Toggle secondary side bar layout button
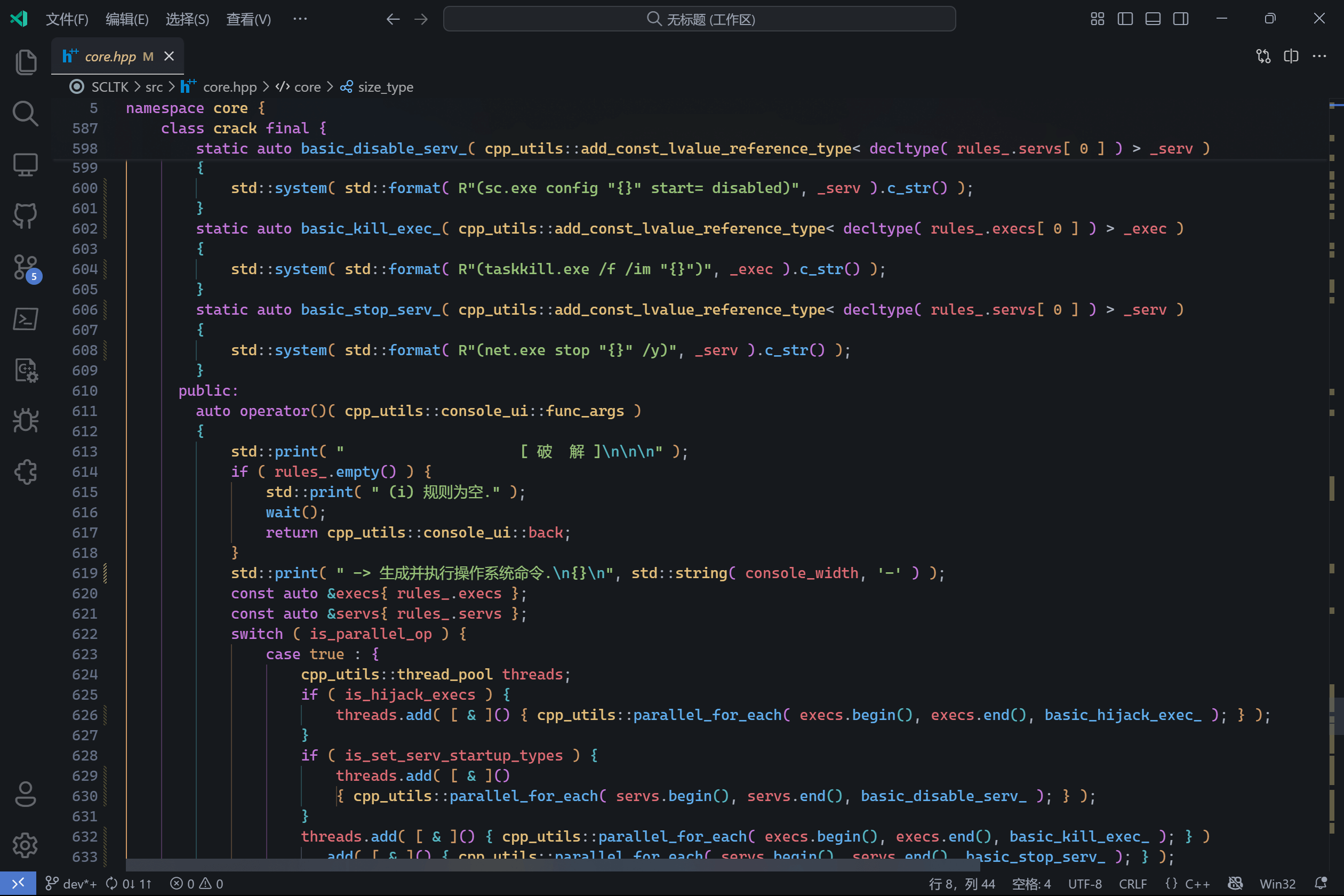The height and width of the screenshot is (896, 1344). coord(1181,19)
